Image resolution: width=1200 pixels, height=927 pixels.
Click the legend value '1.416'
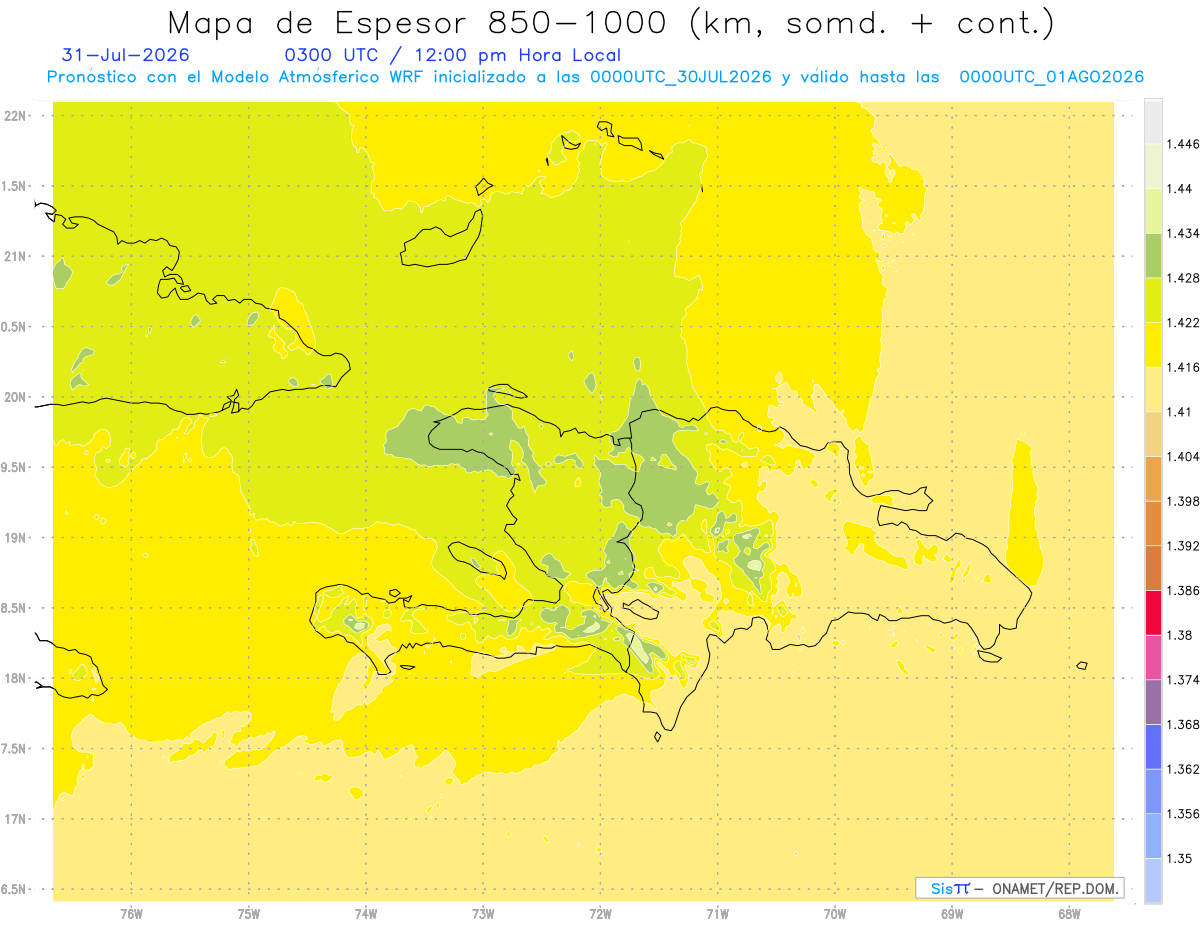pos(1184,367)
